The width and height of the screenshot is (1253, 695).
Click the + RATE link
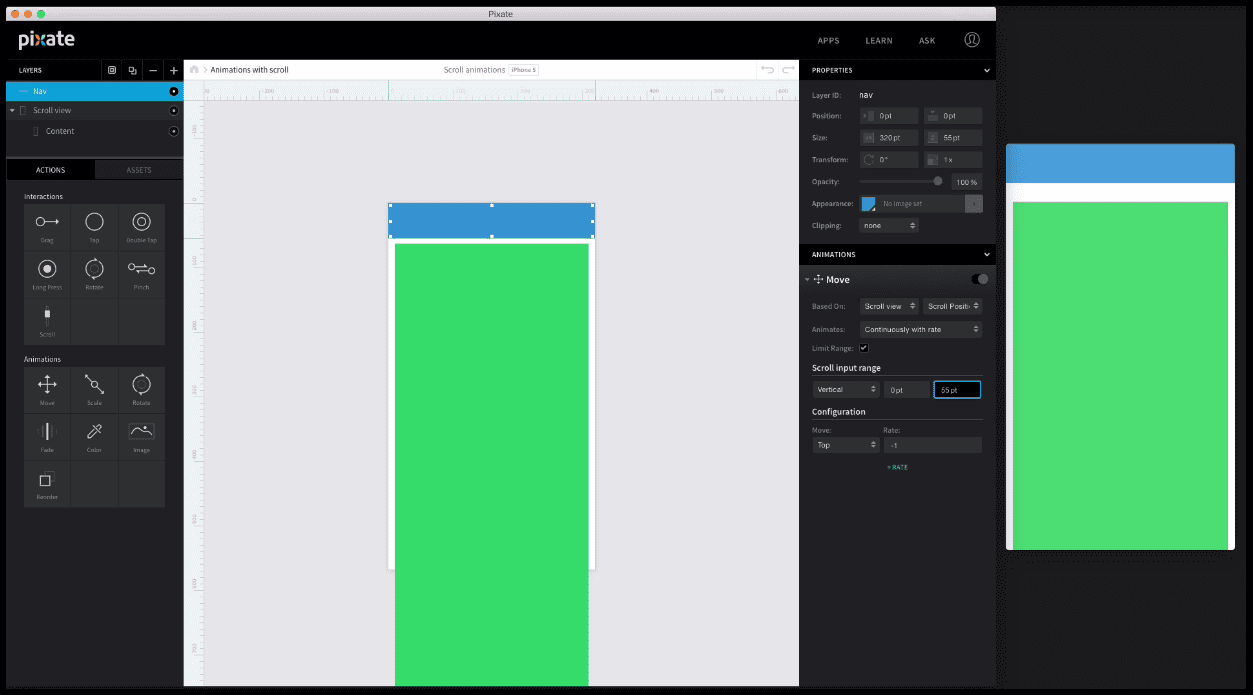897,467
